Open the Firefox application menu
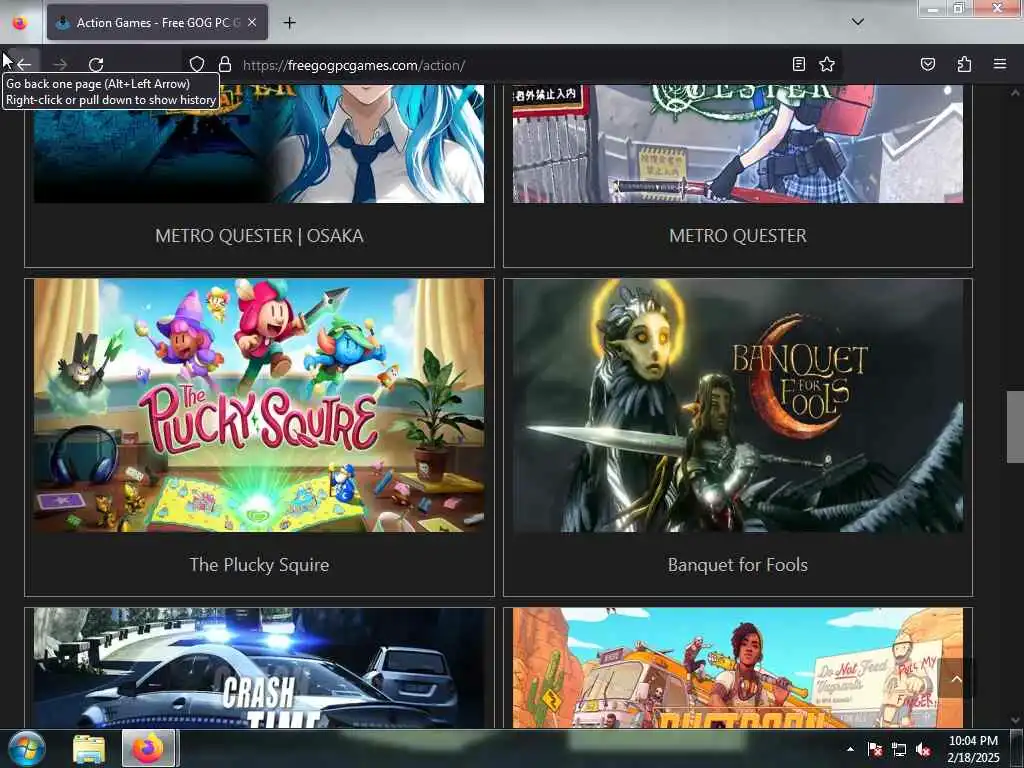Viewport: 1024px width, 768px height. click(x=1000, y=64)
